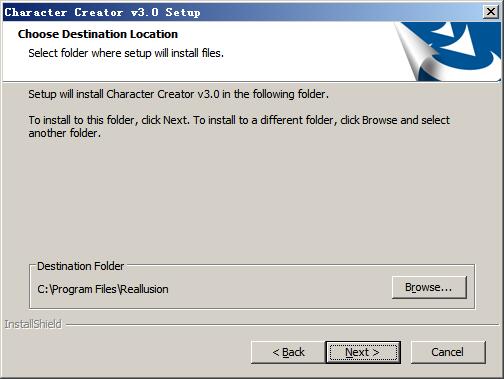Click the greyed InstallShield label
The height and width of the screenshot is (379, 504).
33,324
